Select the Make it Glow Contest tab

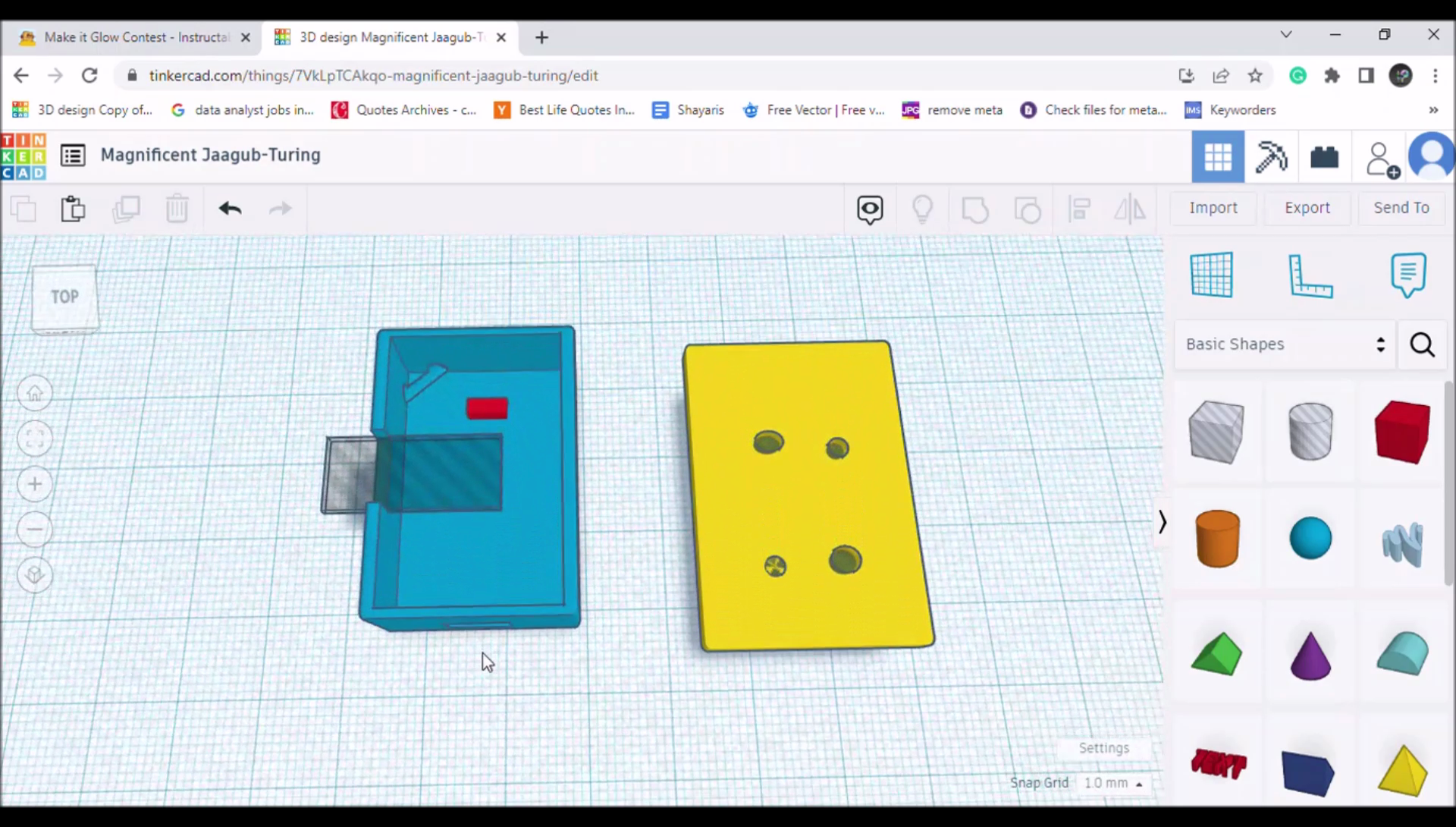point(135,37)
